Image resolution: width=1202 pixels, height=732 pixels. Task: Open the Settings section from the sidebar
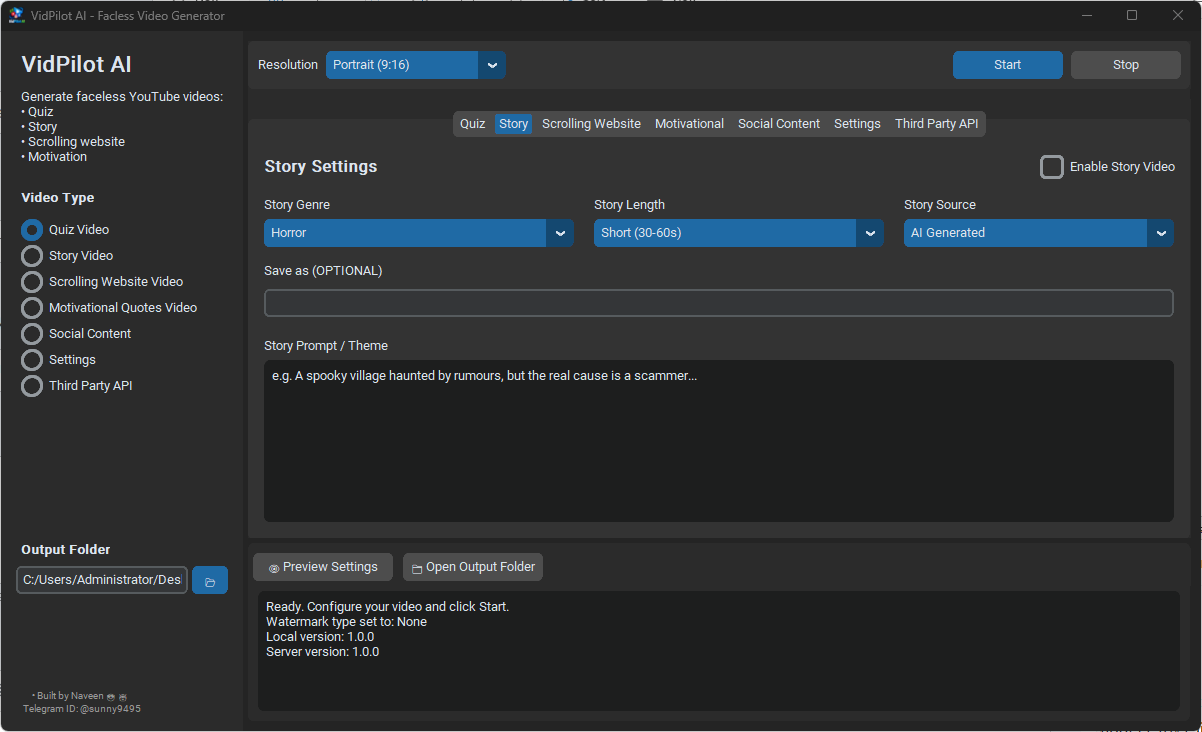tap(31, 359)
